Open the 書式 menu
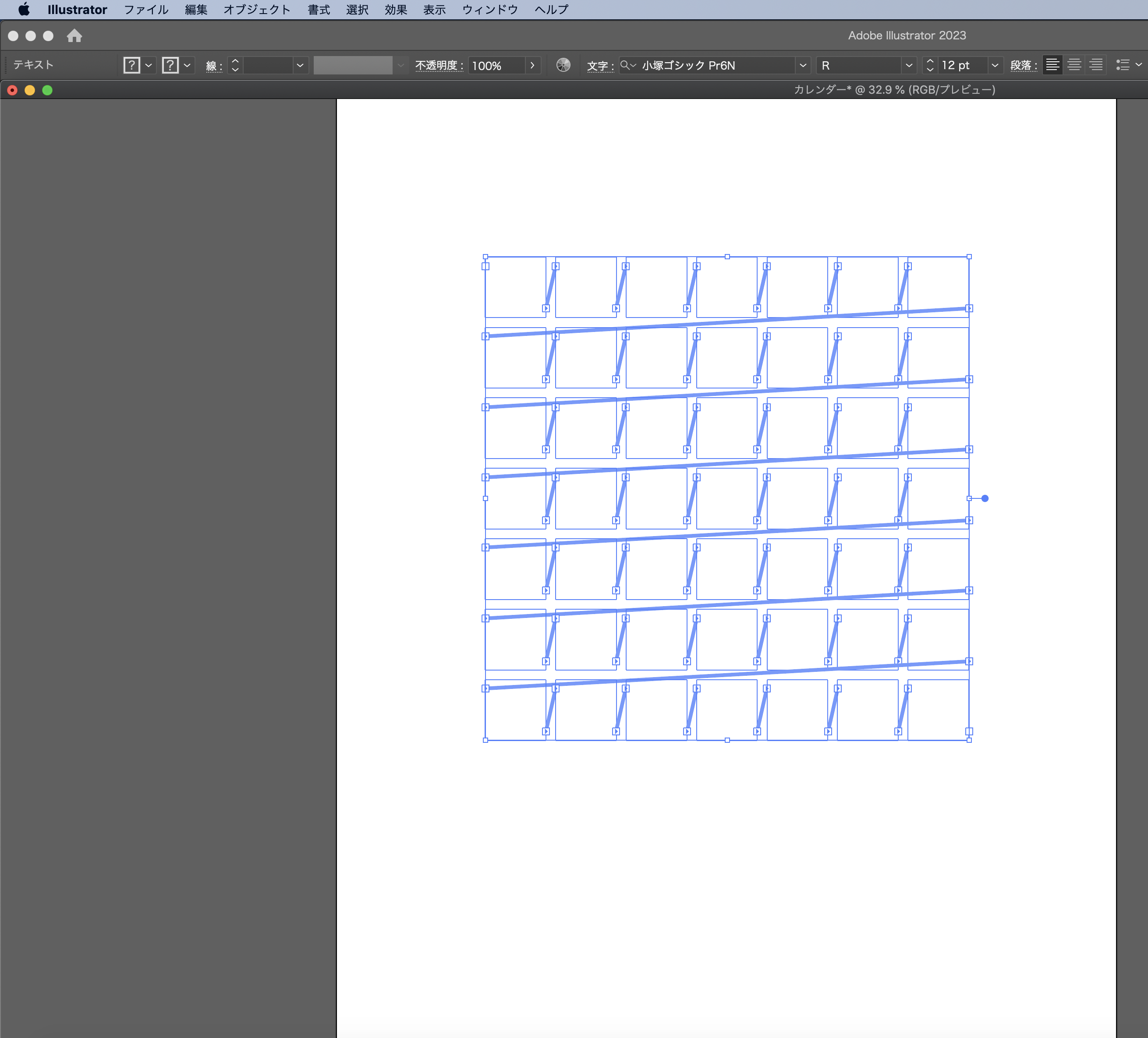 click(318, 10)
